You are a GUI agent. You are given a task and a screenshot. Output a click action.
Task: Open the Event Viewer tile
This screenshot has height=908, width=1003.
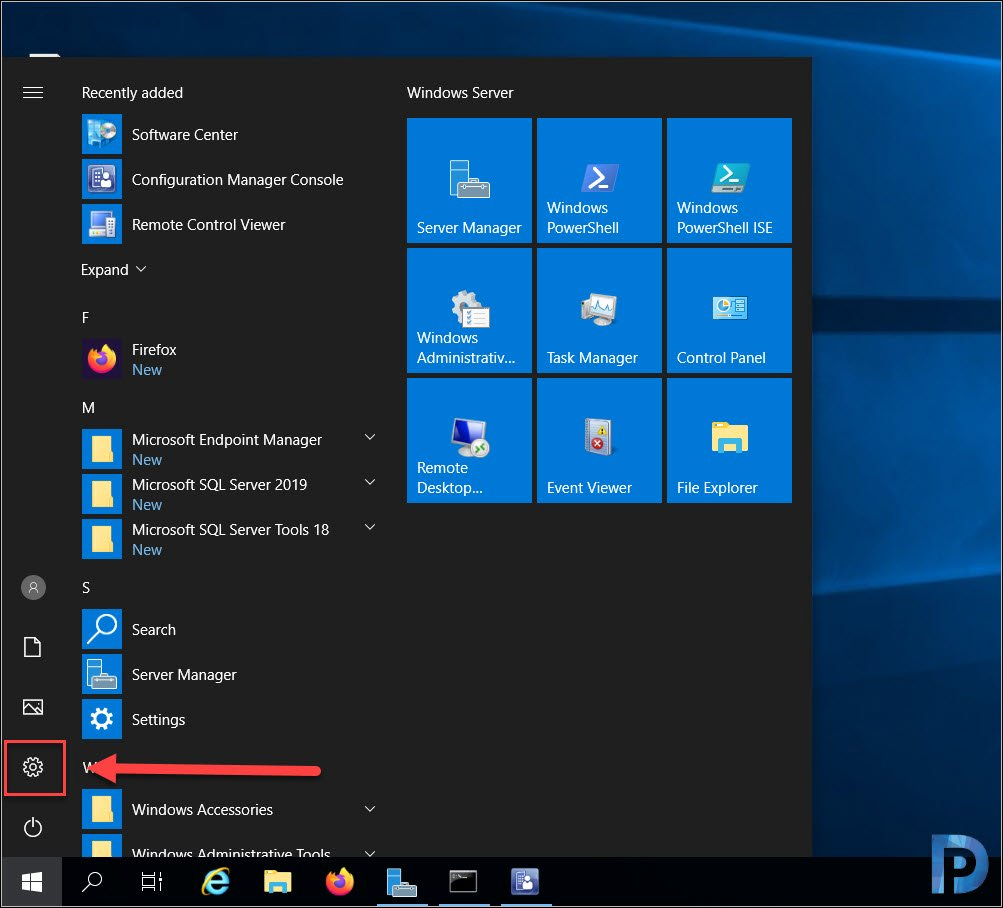coord(599,440)
